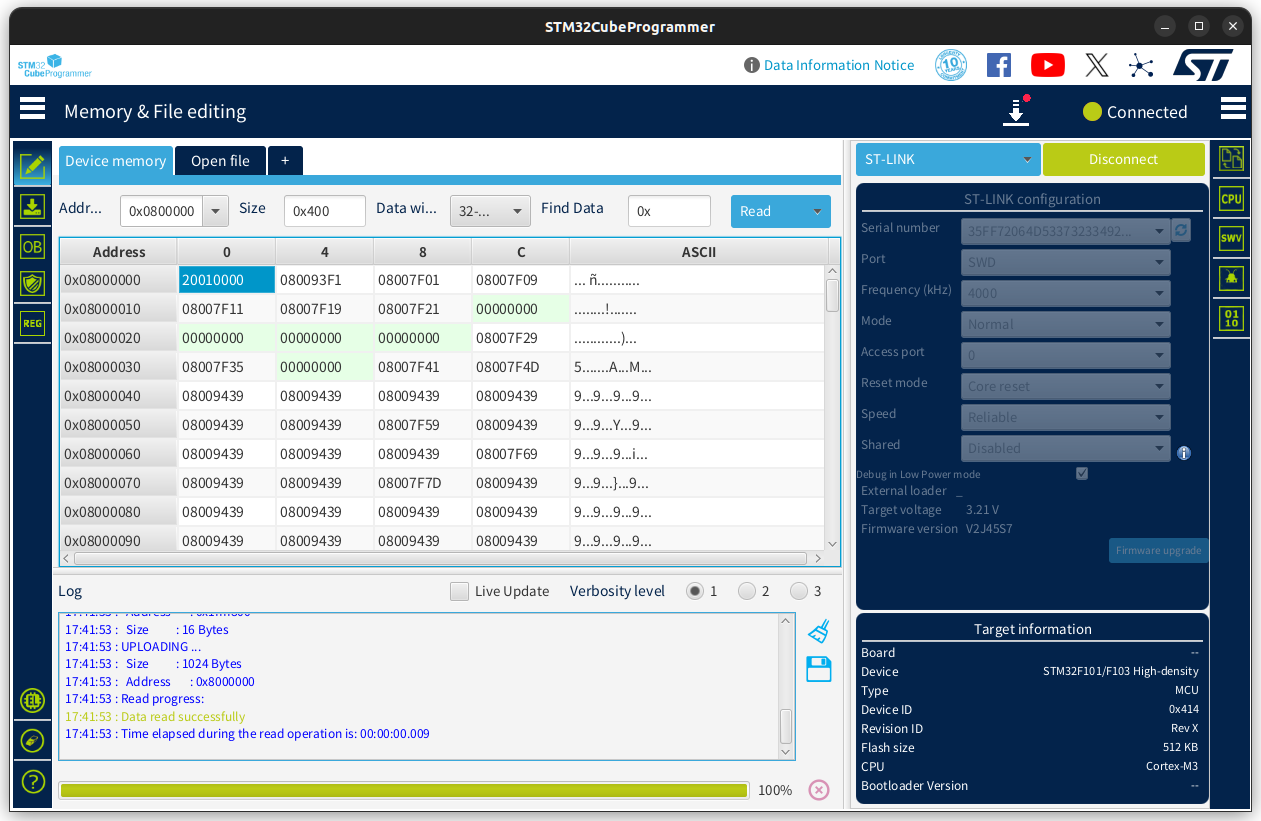Open the ST-LINK interface dropdown

[x=949, y=159]
